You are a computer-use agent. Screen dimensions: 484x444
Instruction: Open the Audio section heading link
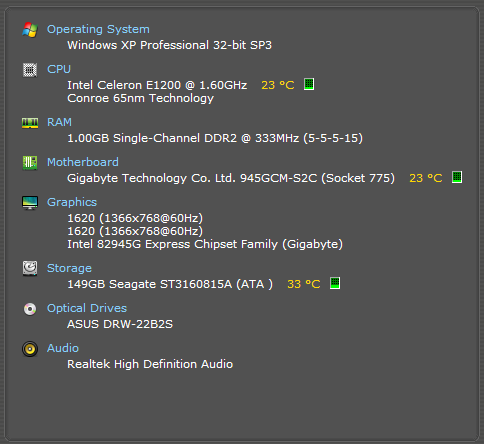point(63,348)
